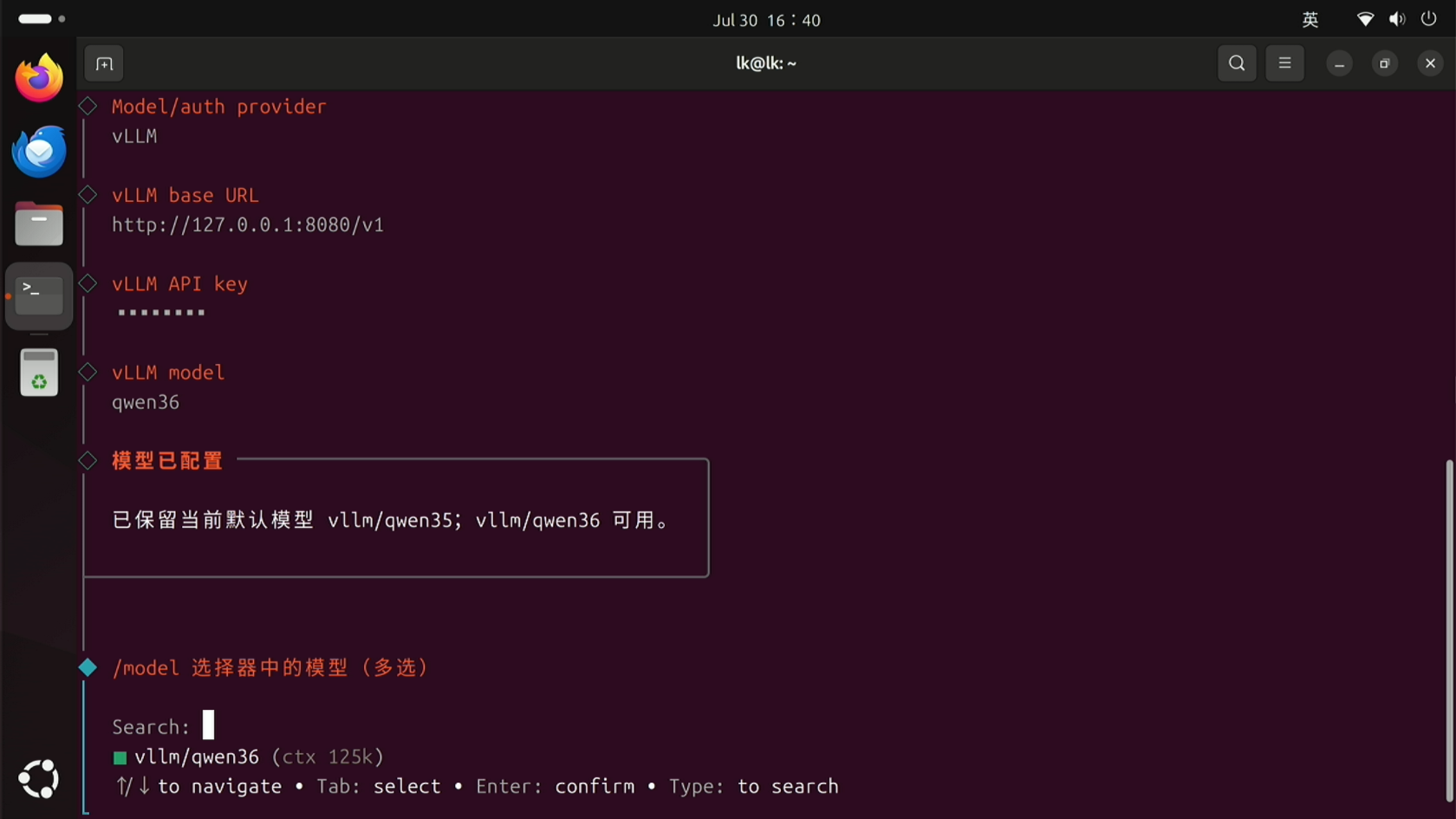Open the Wi-Fi status icon

[1365, 19]
